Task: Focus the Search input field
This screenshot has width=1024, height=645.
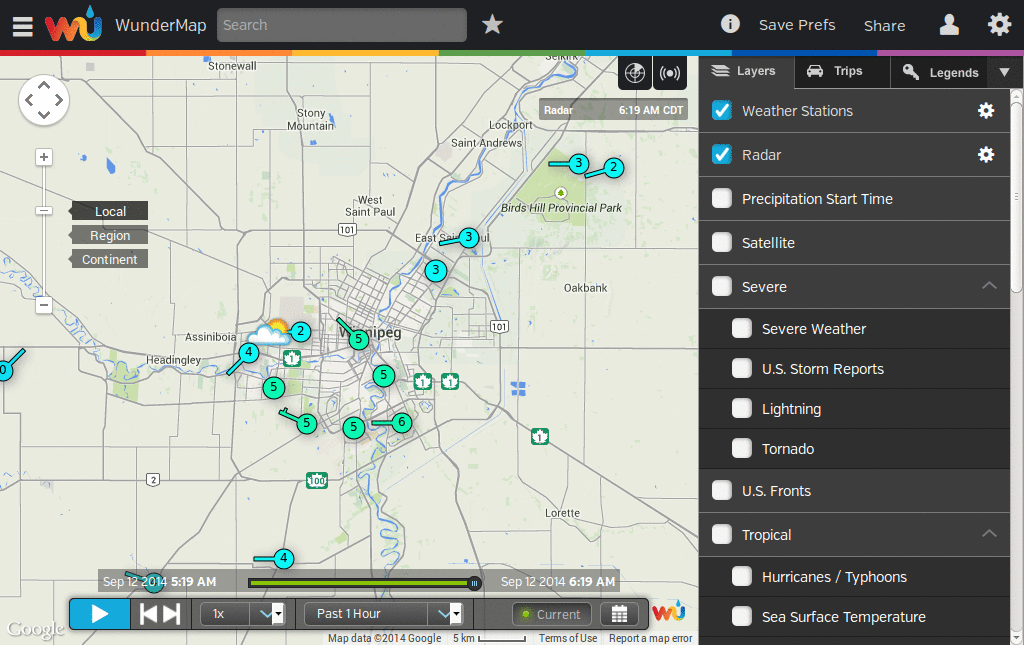Action: [x=342, y=25]
